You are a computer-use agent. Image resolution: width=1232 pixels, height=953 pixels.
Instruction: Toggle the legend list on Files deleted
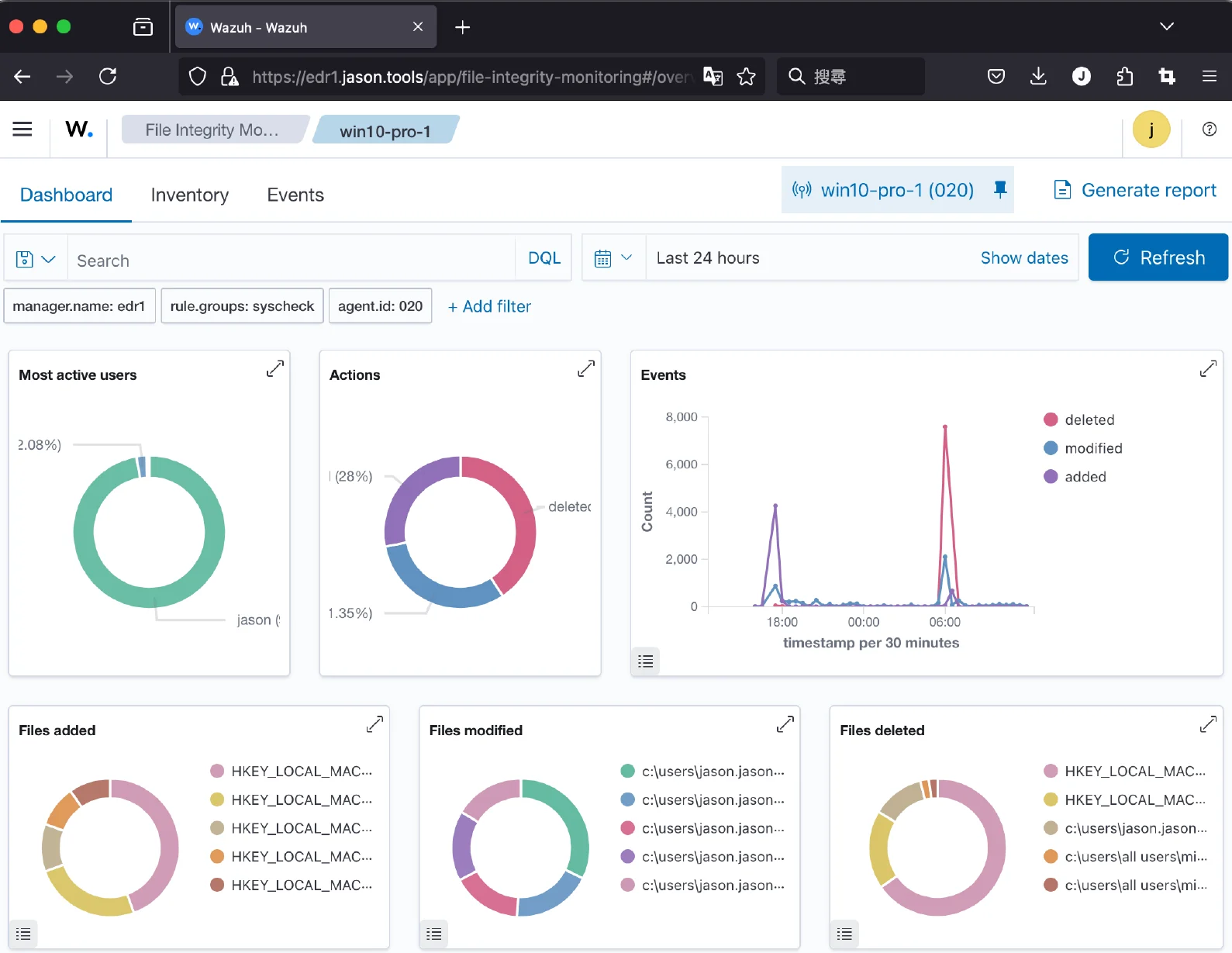(x=845, y=934)
